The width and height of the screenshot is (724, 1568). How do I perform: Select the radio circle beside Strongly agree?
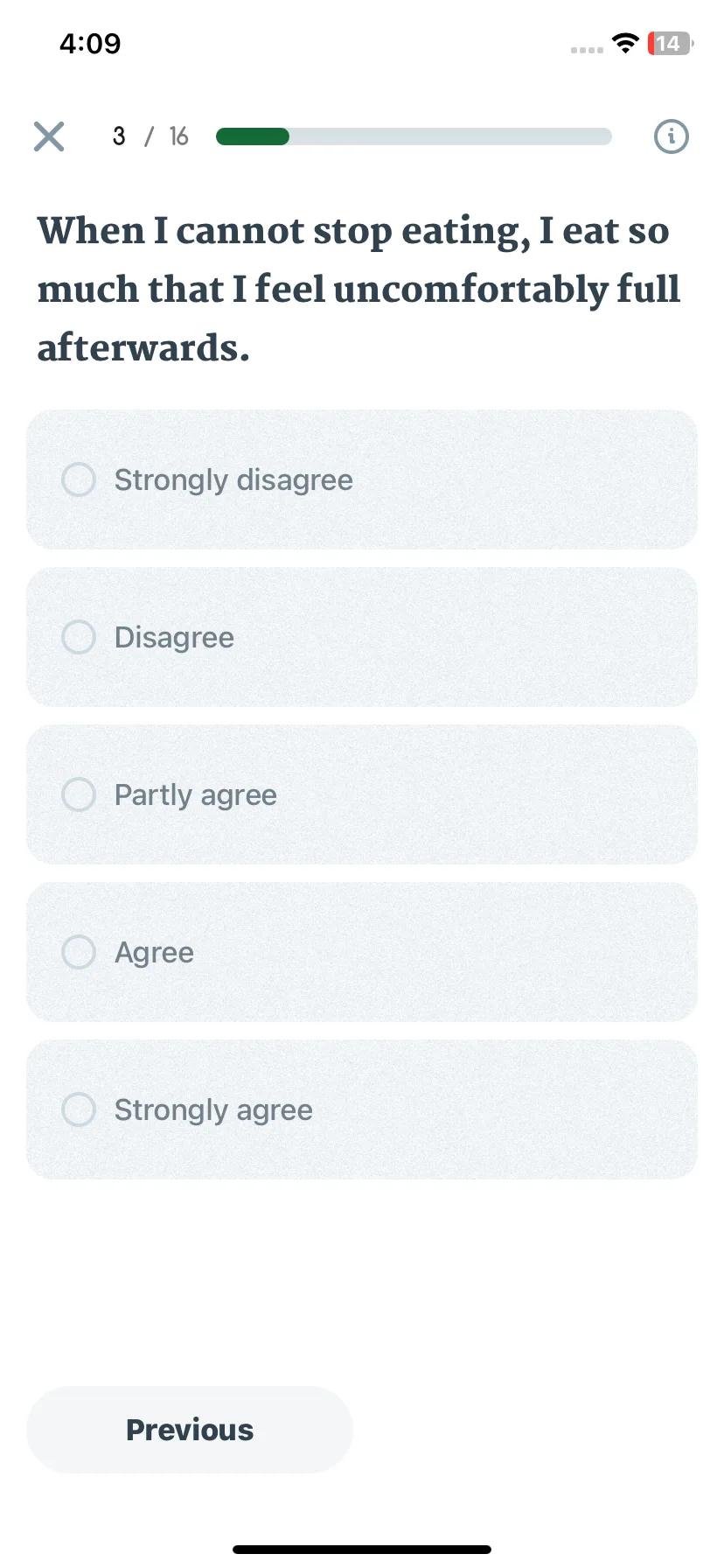tap(79, 1109)
